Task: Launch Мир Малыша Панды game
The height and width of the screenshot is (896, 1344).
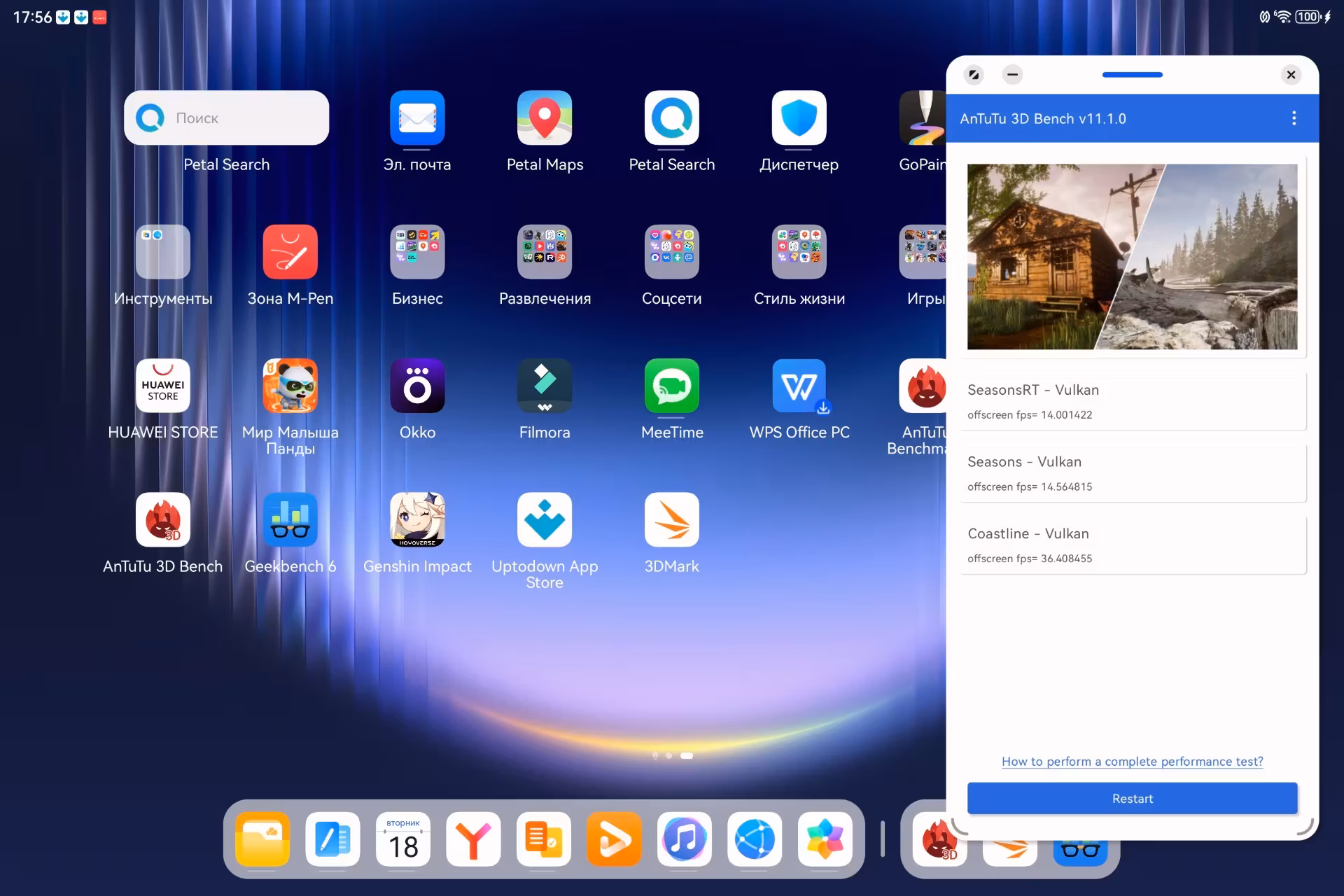Action: pyautogui.click(x=290, y=386)
